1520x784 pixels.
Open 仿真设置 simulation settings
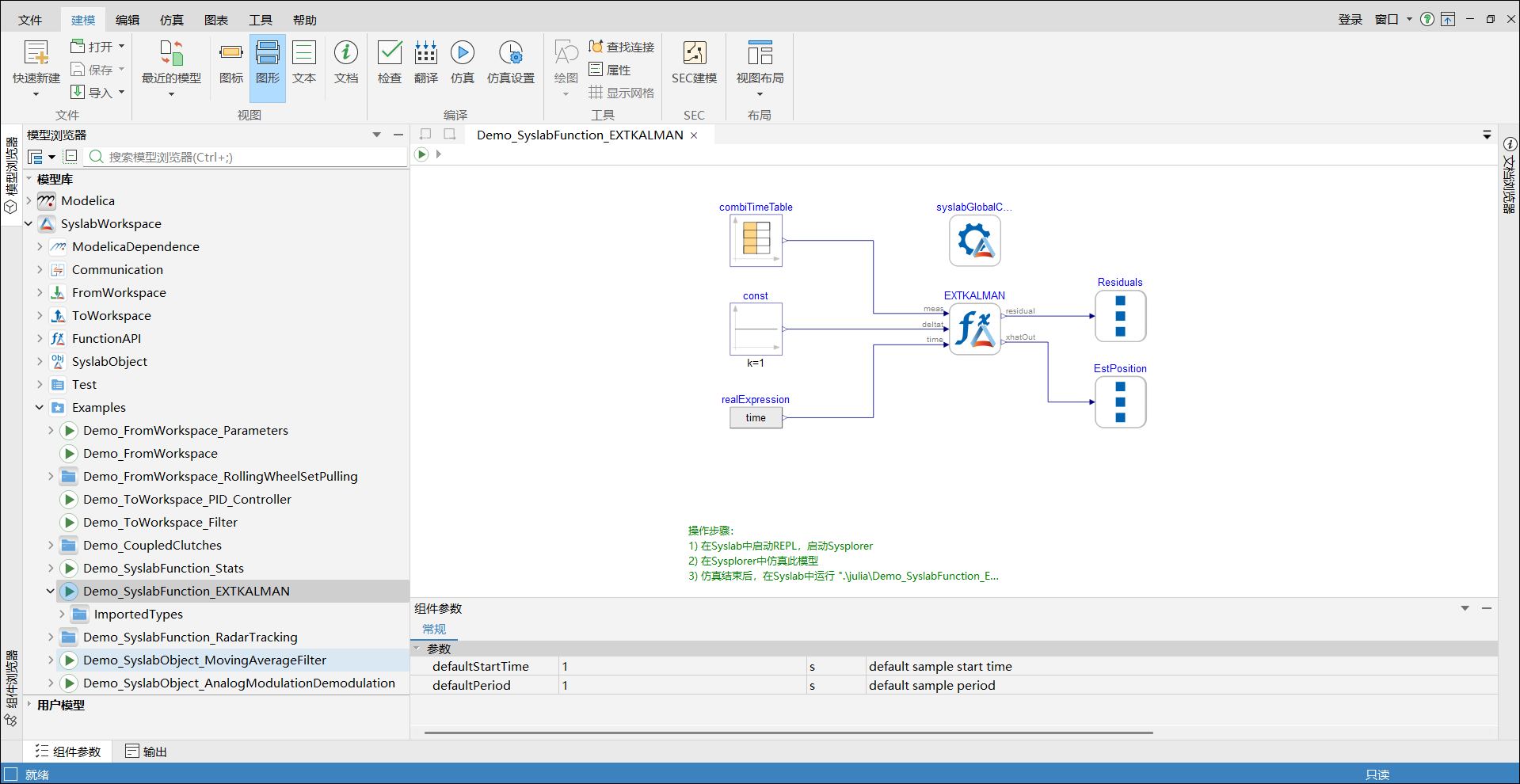point(511,62)
